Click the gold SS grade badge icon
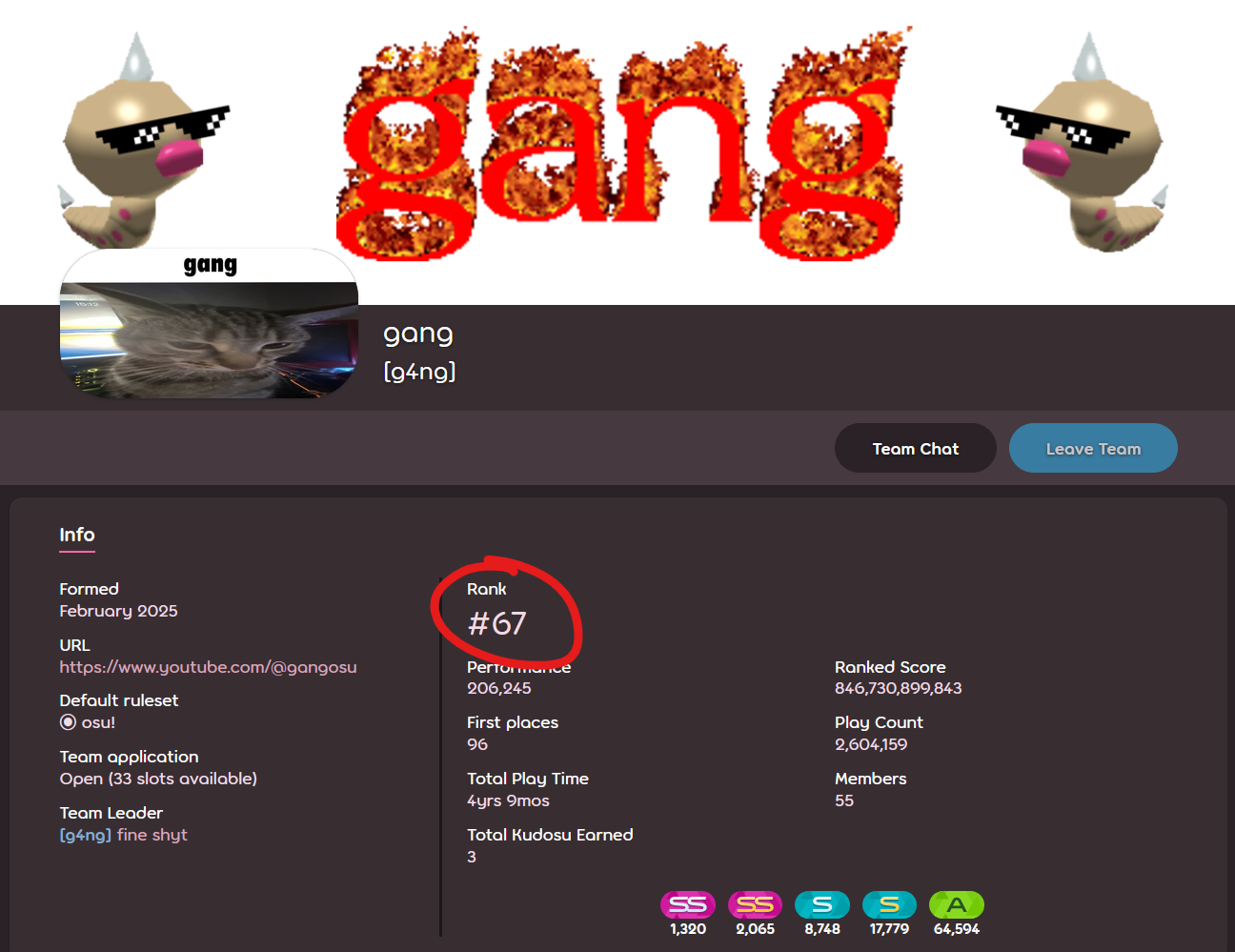 click(755, 904)
